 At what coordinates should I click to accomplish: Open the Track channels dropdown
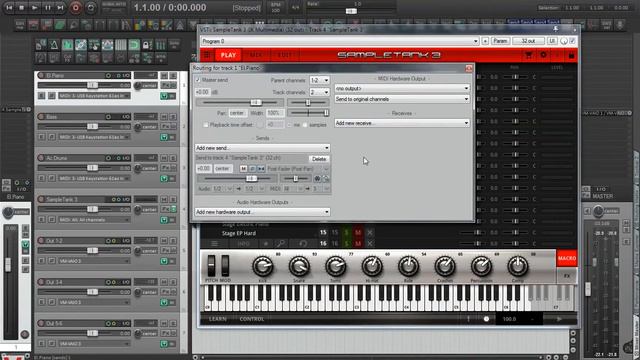[319, 92]
